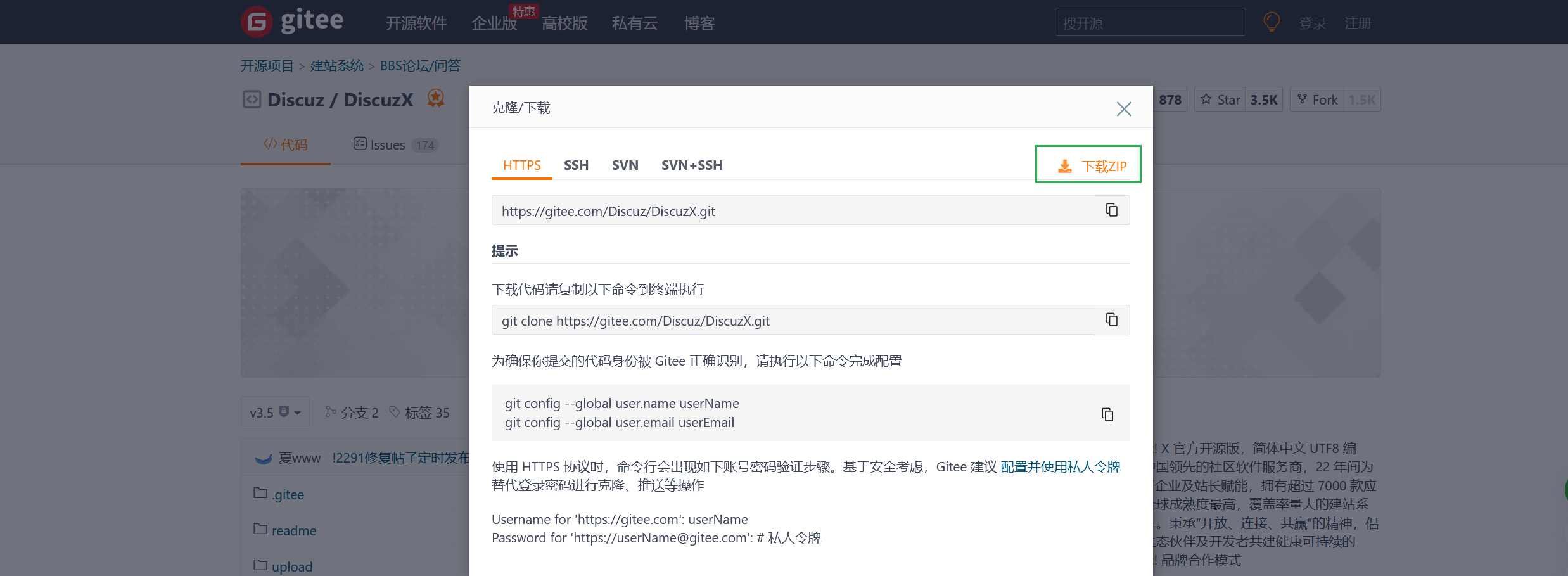Switch to the SSH tab
Viewport: 1568px width, 576px height.
[x=576, y=165]
